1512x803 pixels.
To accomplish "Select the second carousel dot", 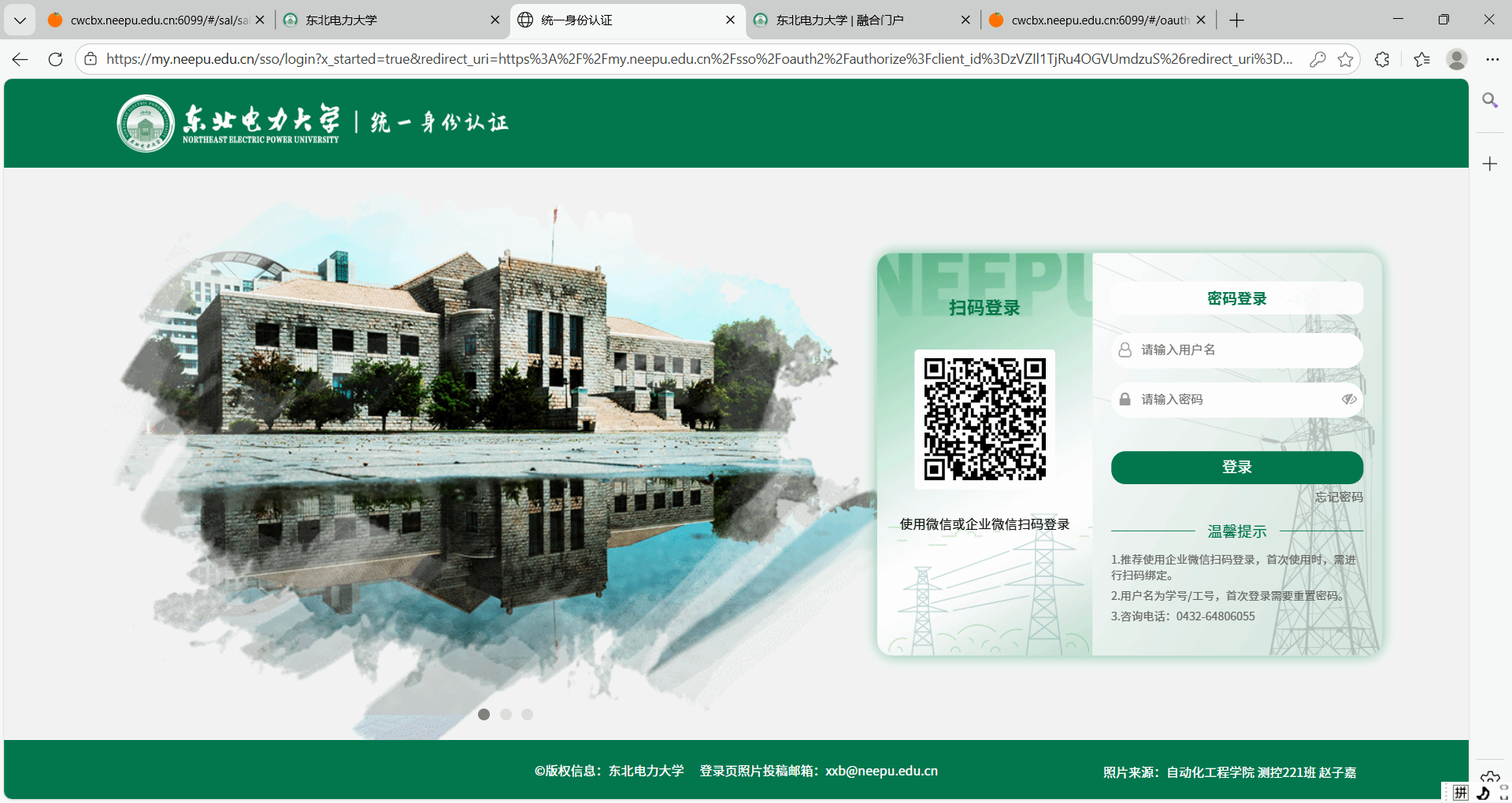I will (x=506, y=714).
